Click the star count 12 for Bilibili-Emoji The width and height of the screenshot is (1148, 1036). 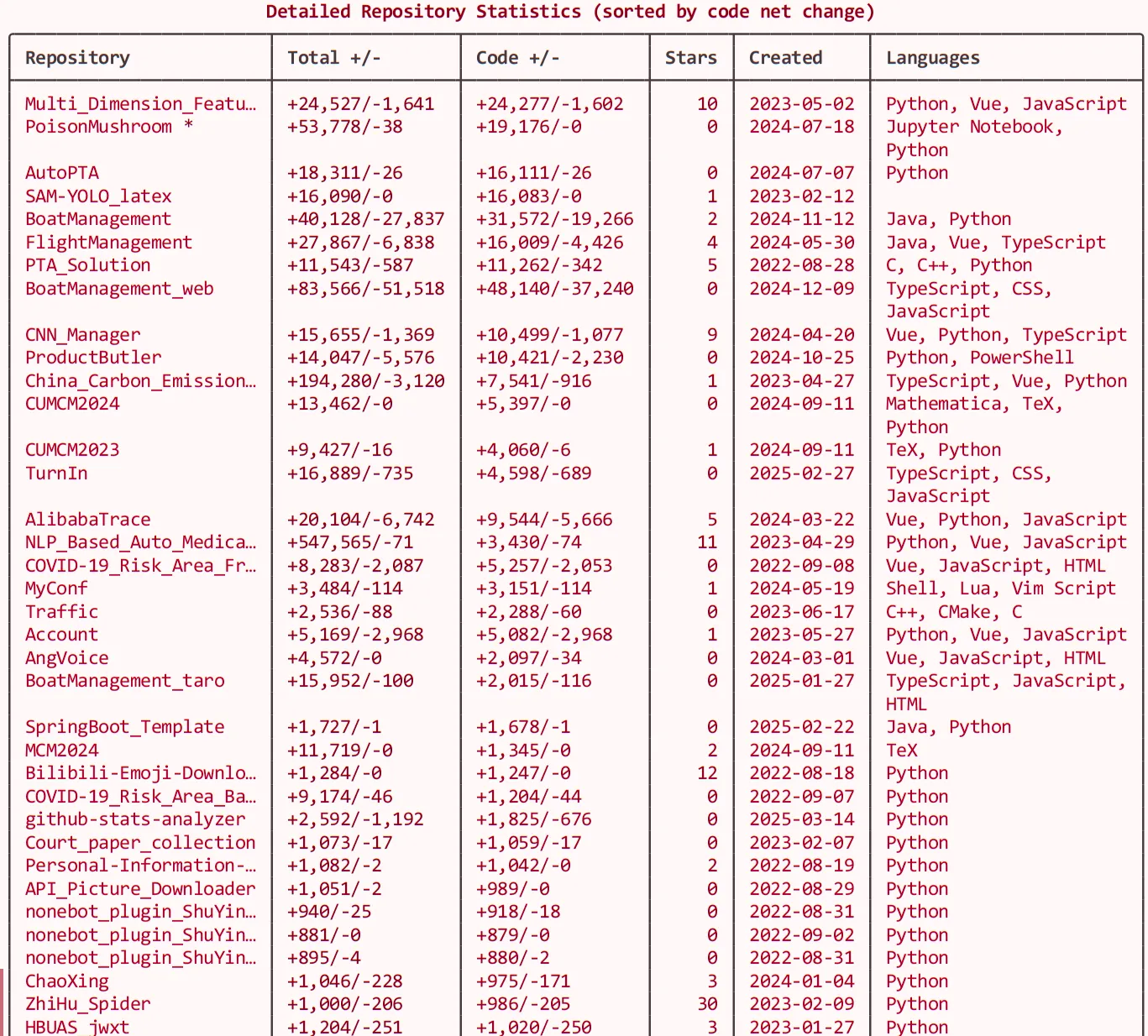707,773
